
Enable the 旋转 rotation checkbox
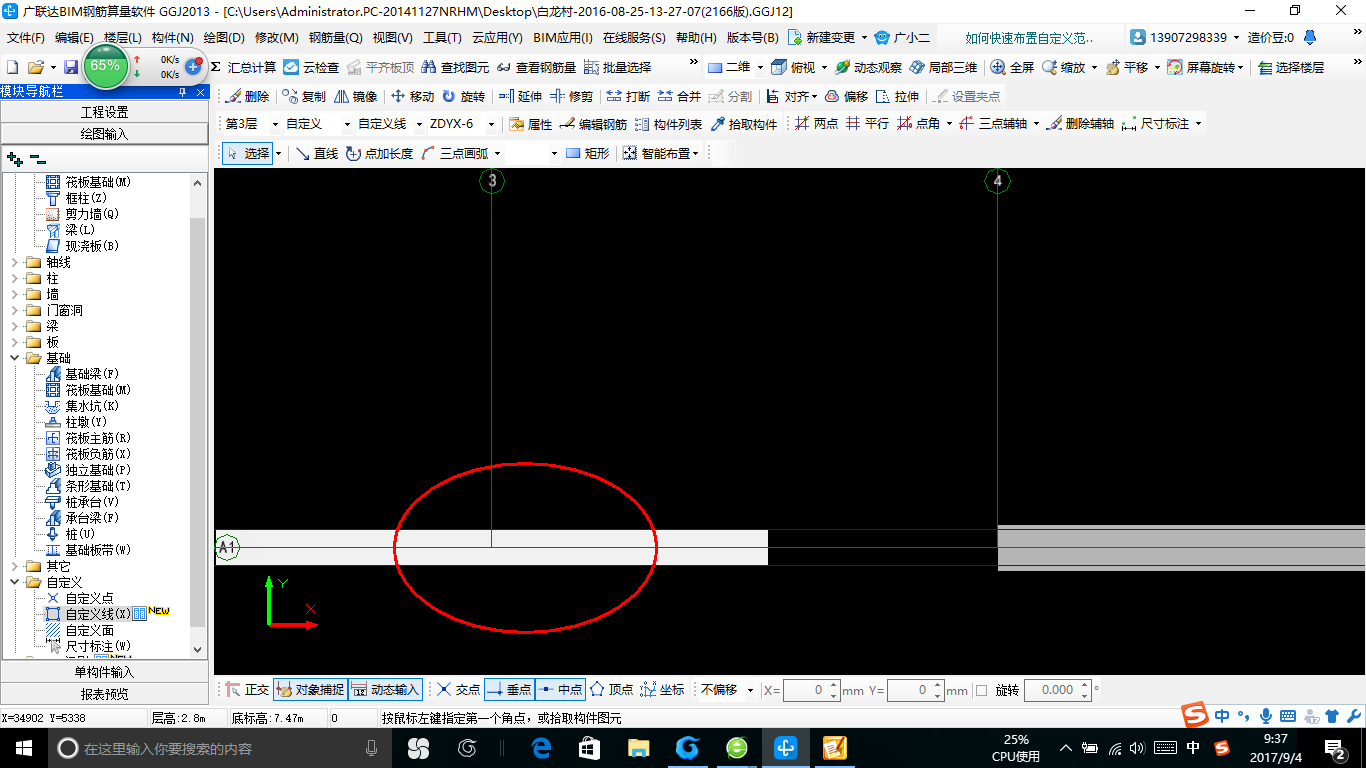(x=981, y=690)
